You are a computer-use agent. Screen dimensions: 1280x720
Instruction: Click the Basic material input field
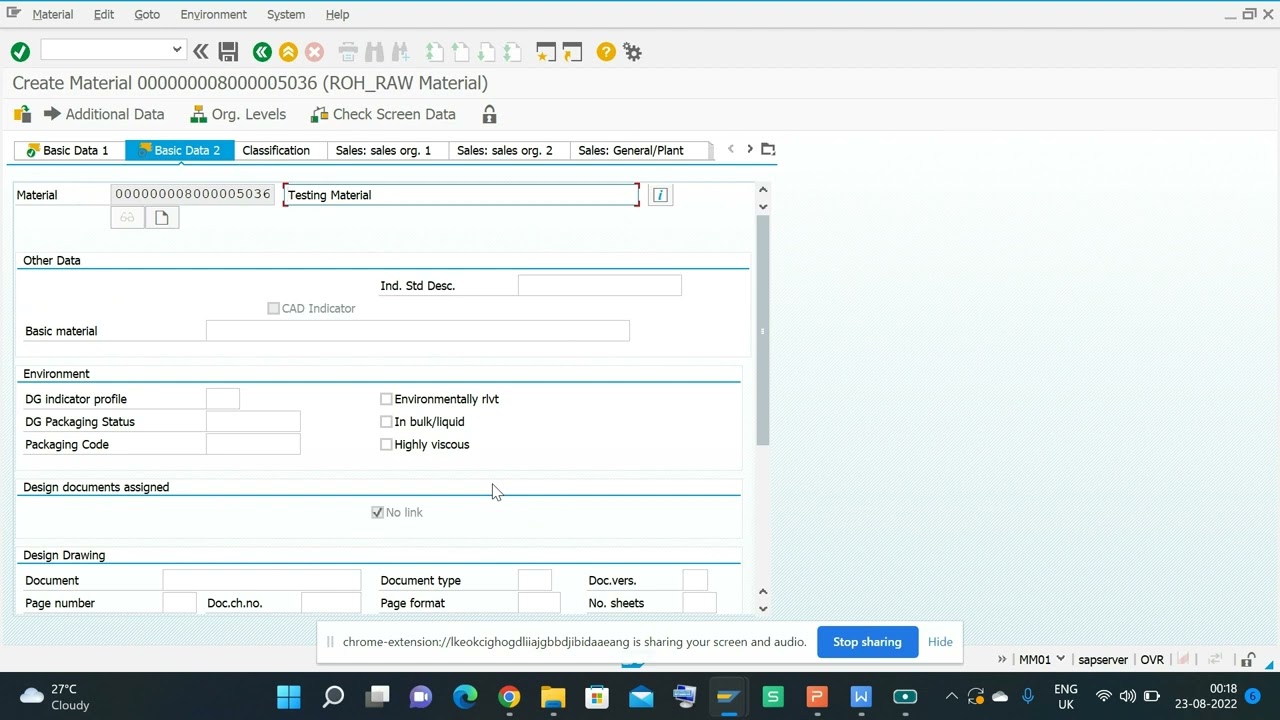[x=418, y=331]
